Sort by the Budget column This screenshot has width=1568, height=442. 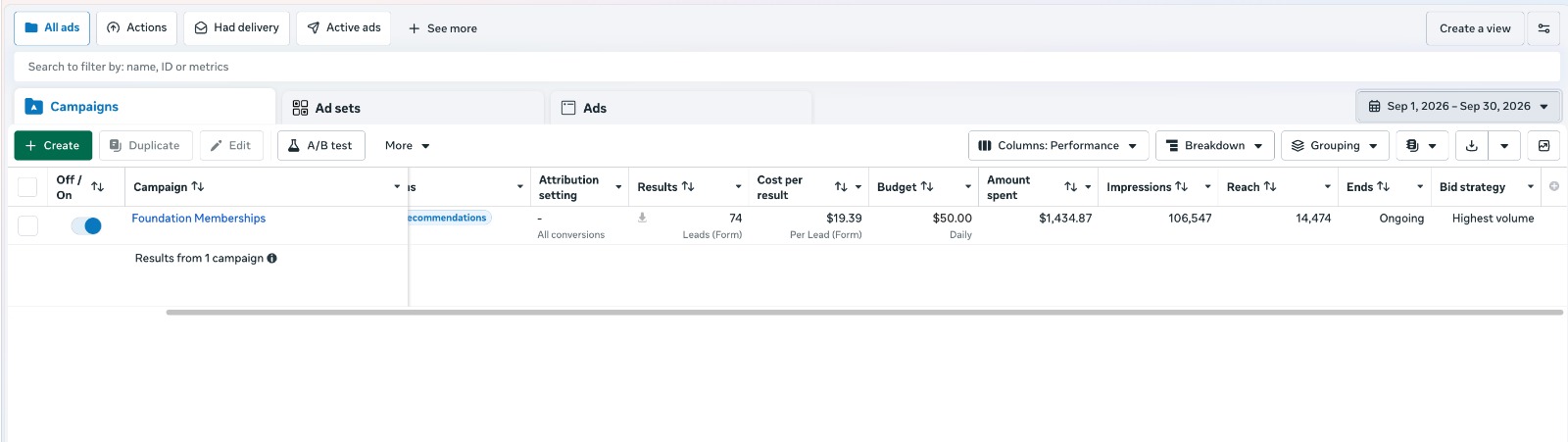[x=927, y=186]
